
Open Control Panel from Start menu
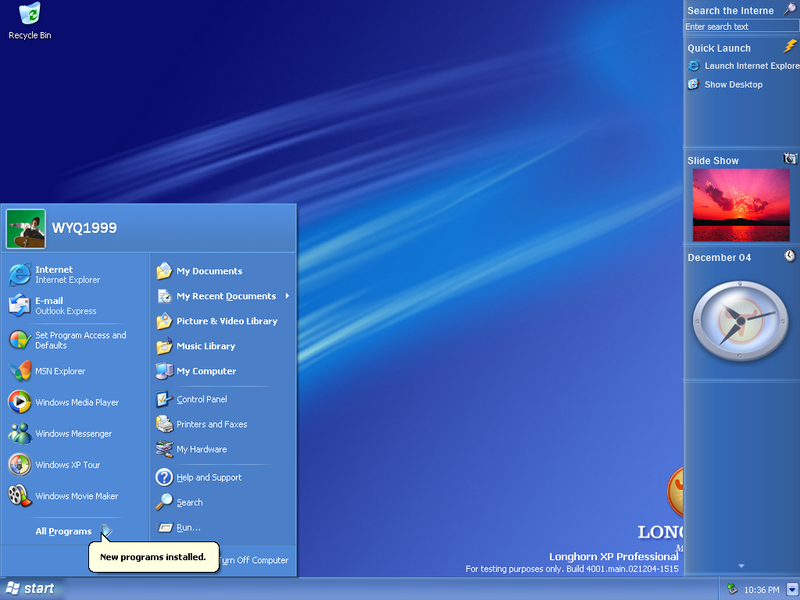201,399
